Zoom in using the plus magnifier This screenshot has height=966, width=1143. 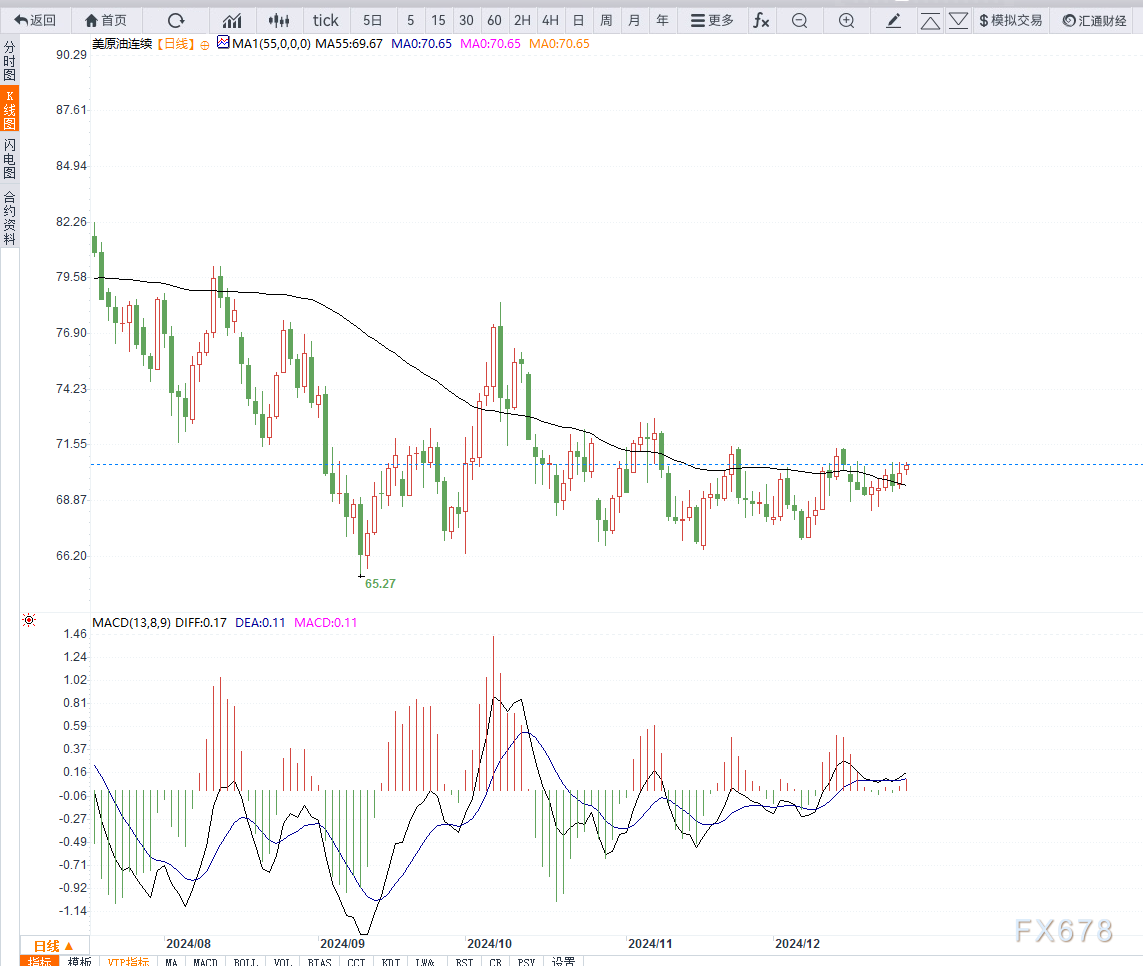click(x=846, y=20)
